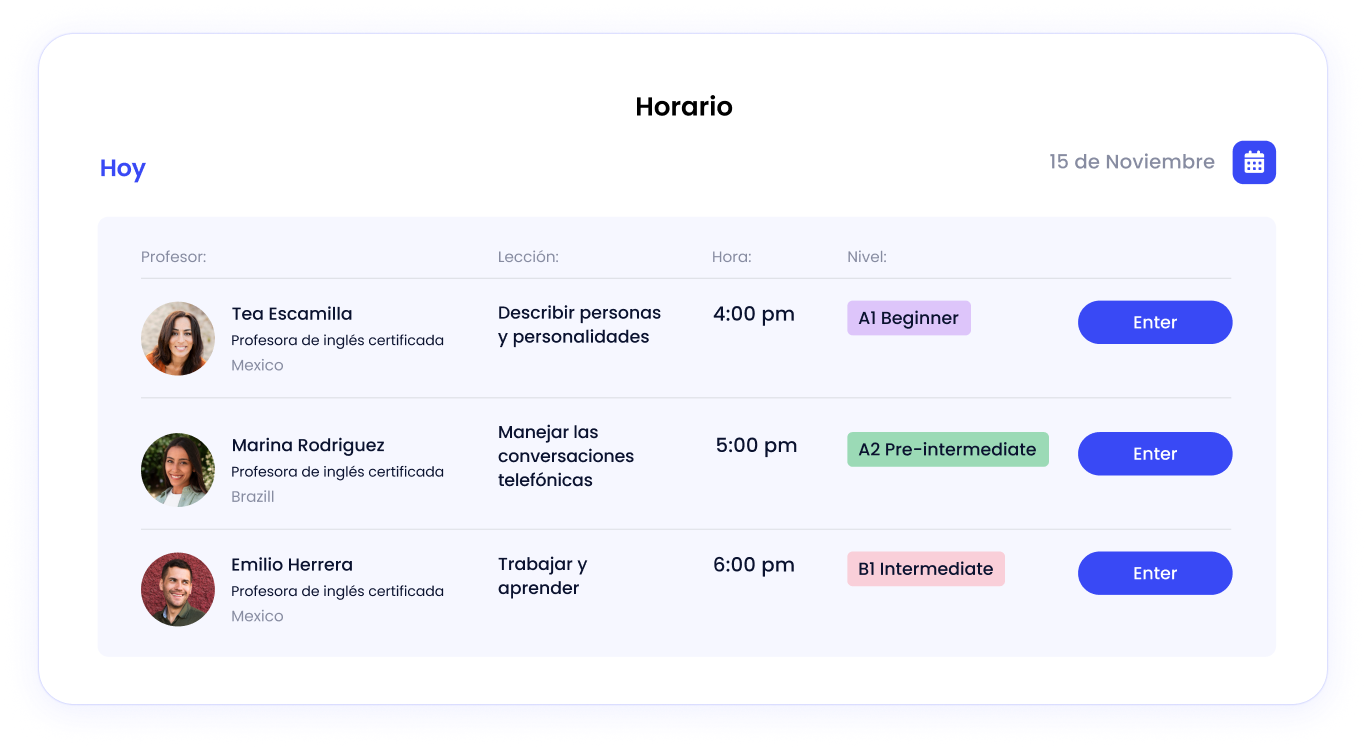Click the 15 de Noviembre date label

[x=1132, y=162]
